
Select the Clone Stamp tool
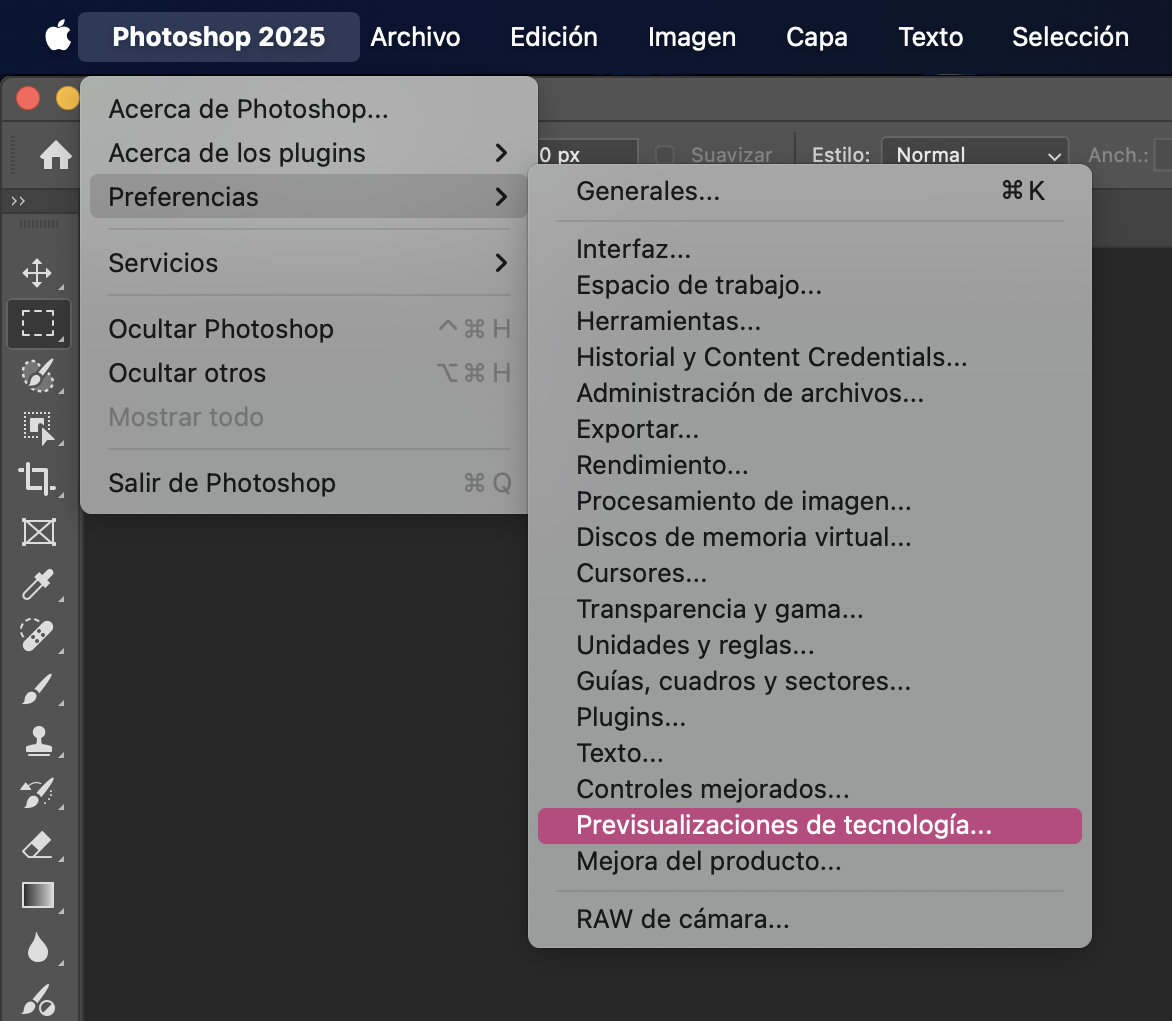[38, 741]
